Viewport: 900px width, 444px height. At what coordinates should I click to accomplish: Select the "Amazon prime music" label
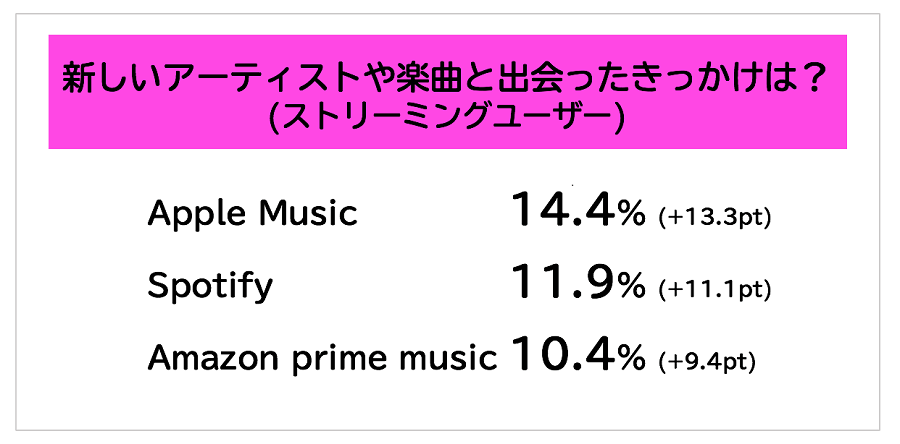tap(322, 358)
